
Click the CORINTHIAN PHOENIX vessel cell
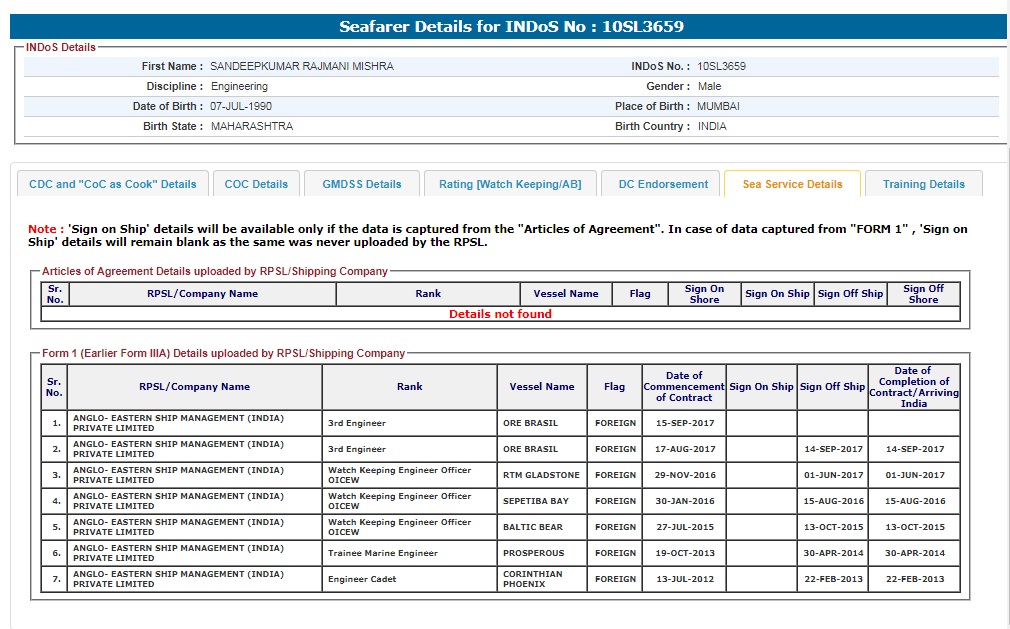point(533,579)
